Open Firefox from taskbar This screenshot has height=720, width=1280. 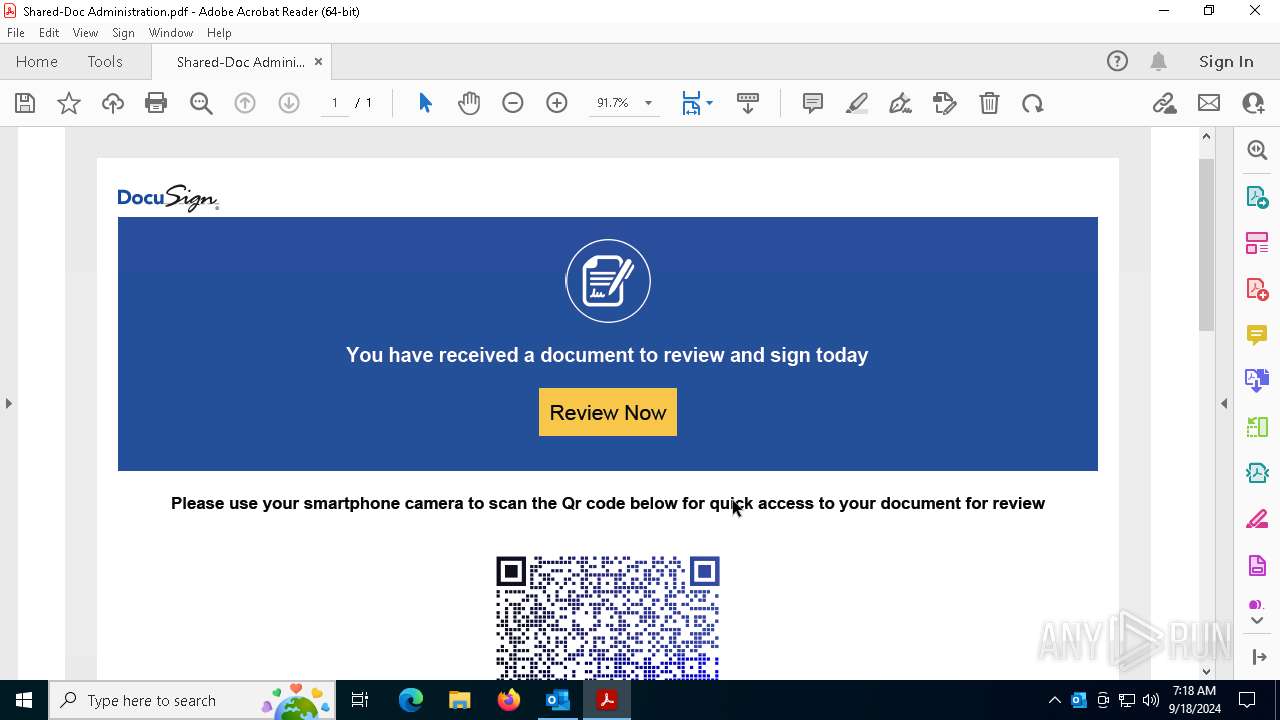coord(508,700)
